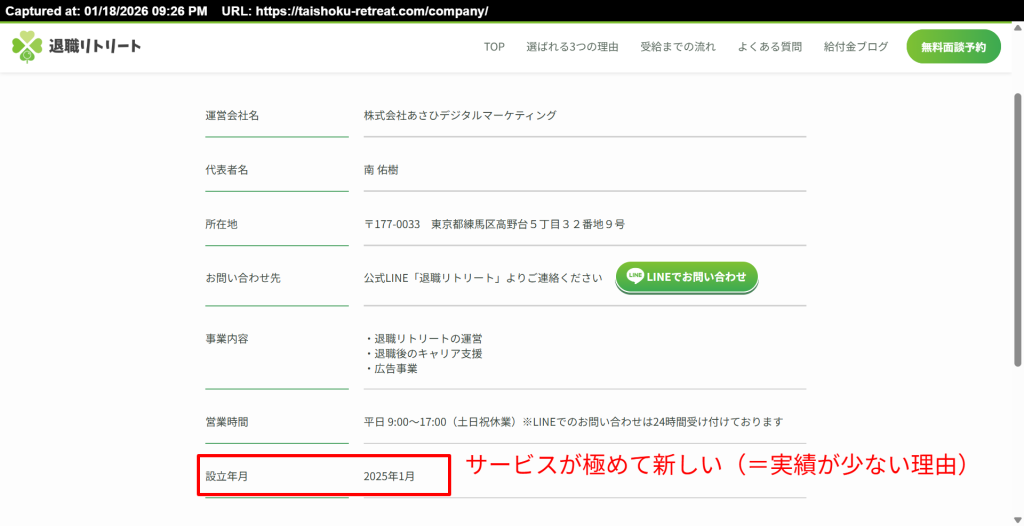Go to 選ばれる3つの理由 menu item
Image resolution: width=1024 pixels, height=526 pixels.
tap(572, 47)
